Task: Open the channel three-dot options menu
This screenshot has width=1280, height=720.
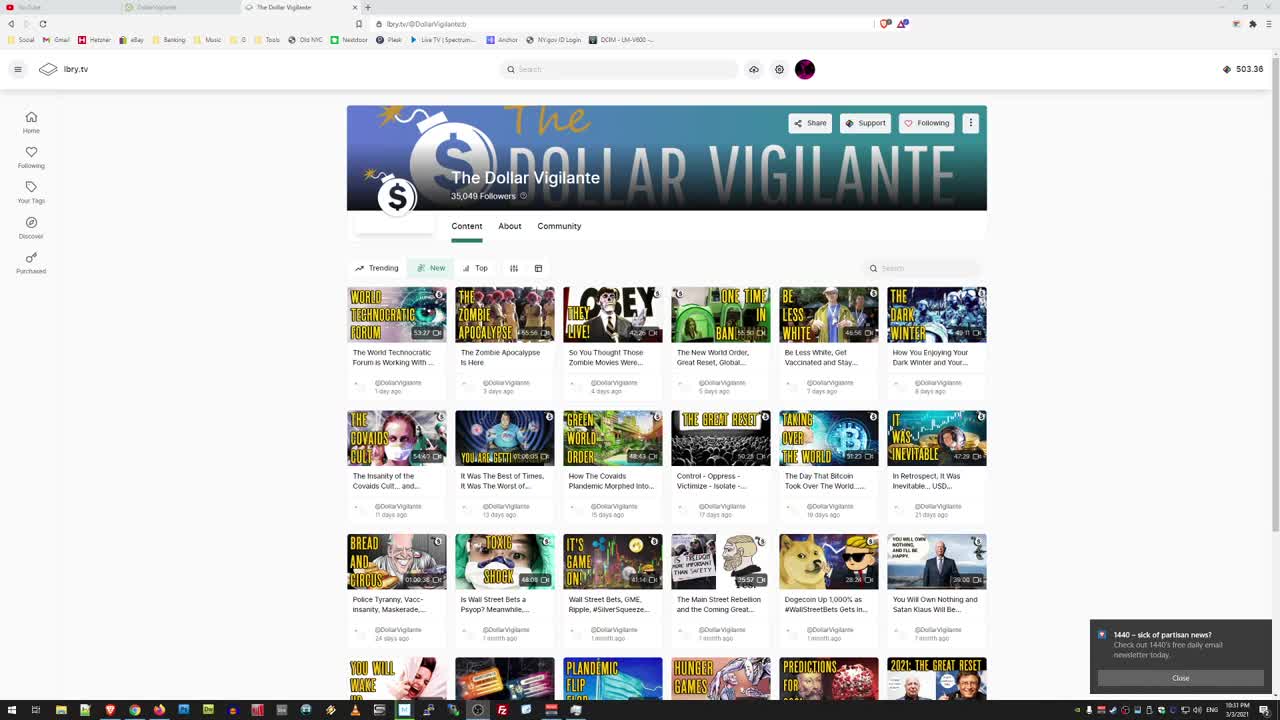Action: [970, 123]
